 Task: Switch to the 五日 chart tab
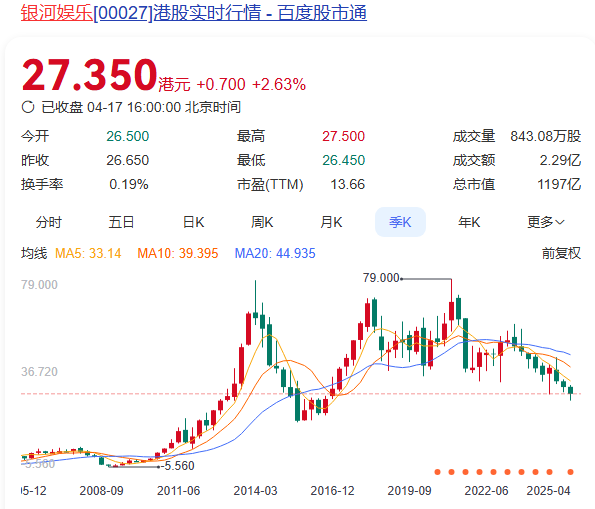point(121,222)
